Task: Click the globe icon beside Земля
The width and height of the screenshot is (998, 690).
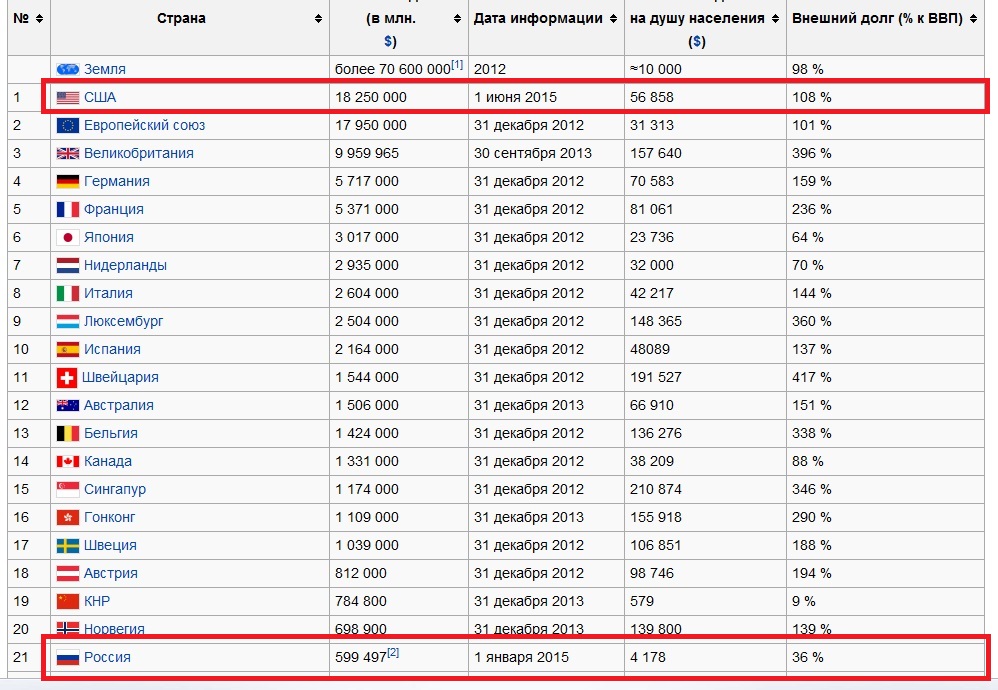Action: click(68, 69)
